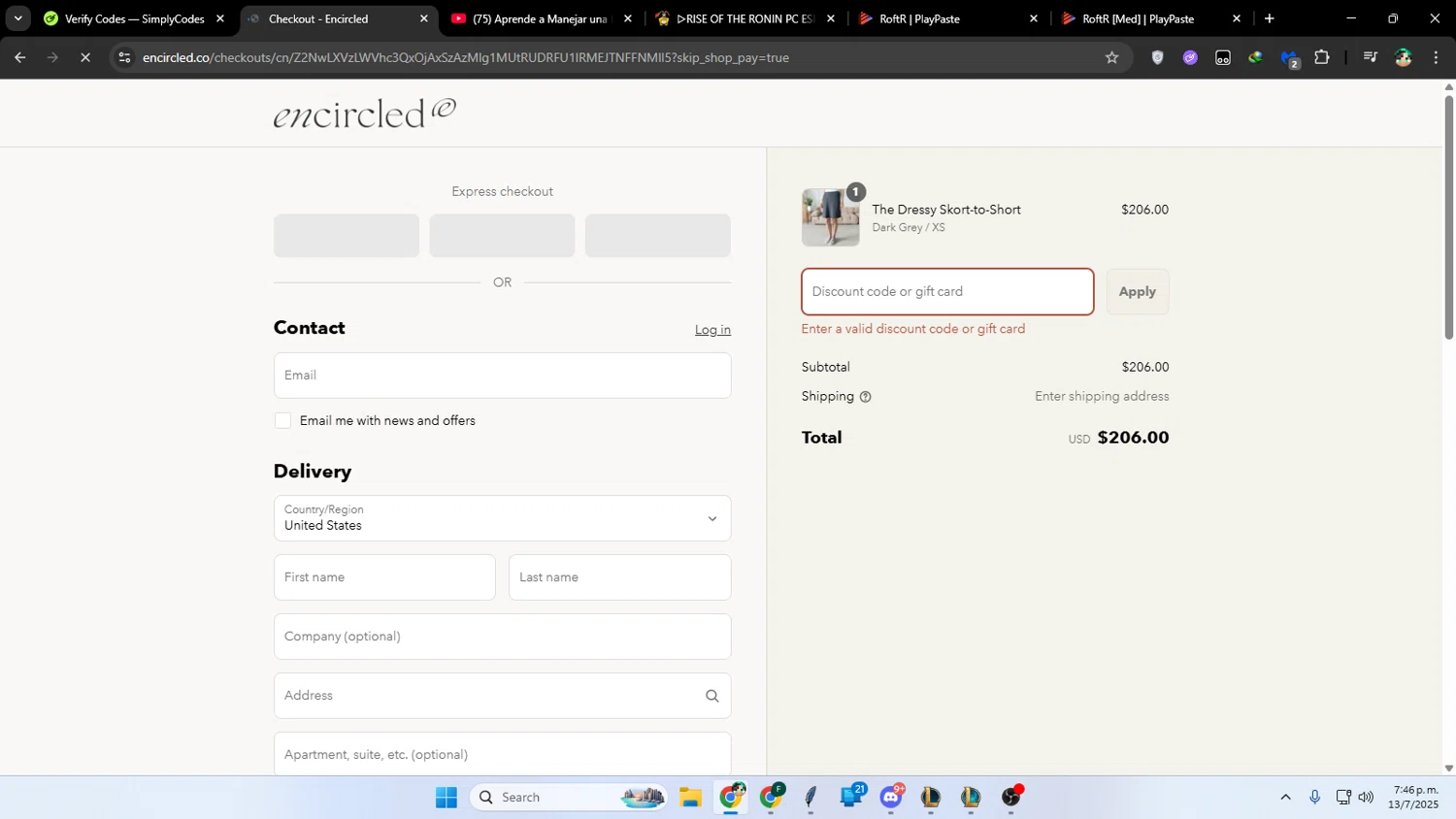Image resolution: width=1456 pixels, height=819 pixels.
Task: Tick Email me with news and offers
Action: [x=282, y=421]
